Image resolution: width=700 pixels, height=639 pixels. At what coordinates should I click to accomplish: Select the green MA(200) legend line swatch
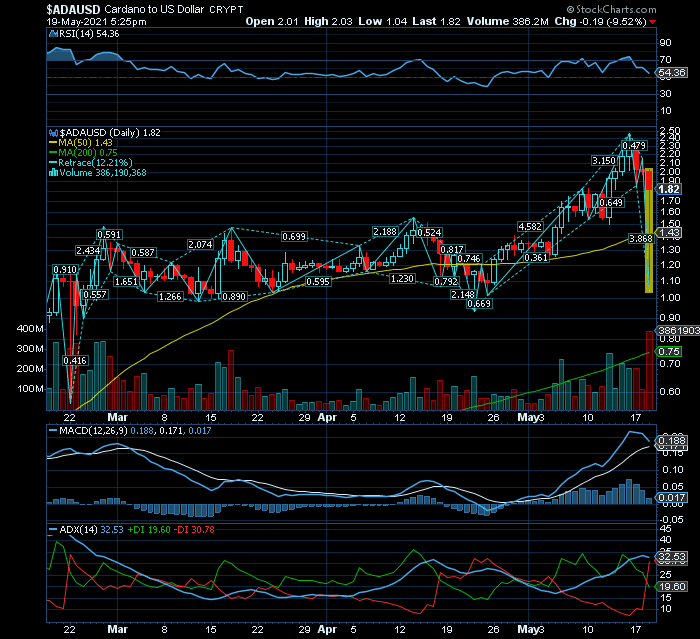point(53,153)
